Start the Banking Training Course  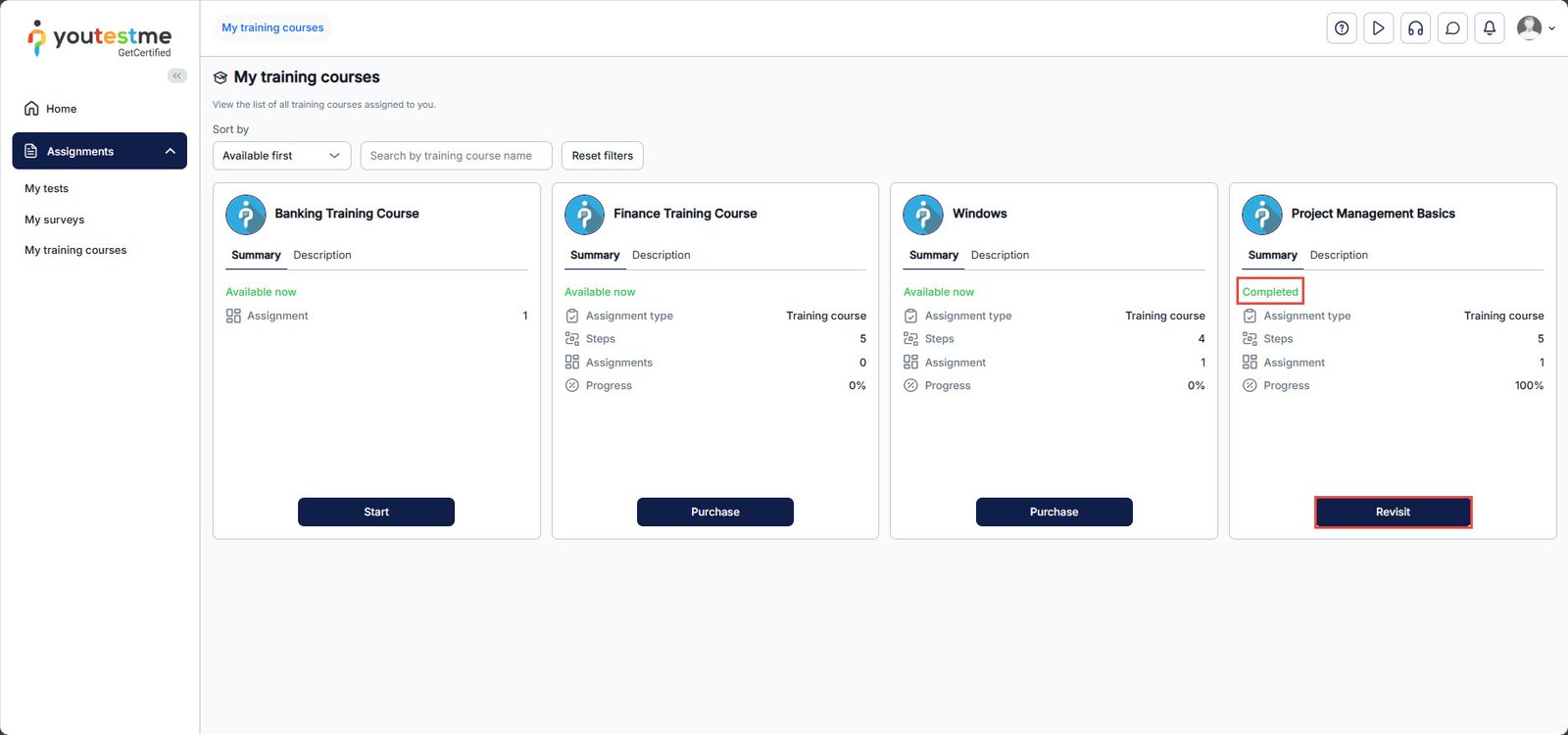376,512
